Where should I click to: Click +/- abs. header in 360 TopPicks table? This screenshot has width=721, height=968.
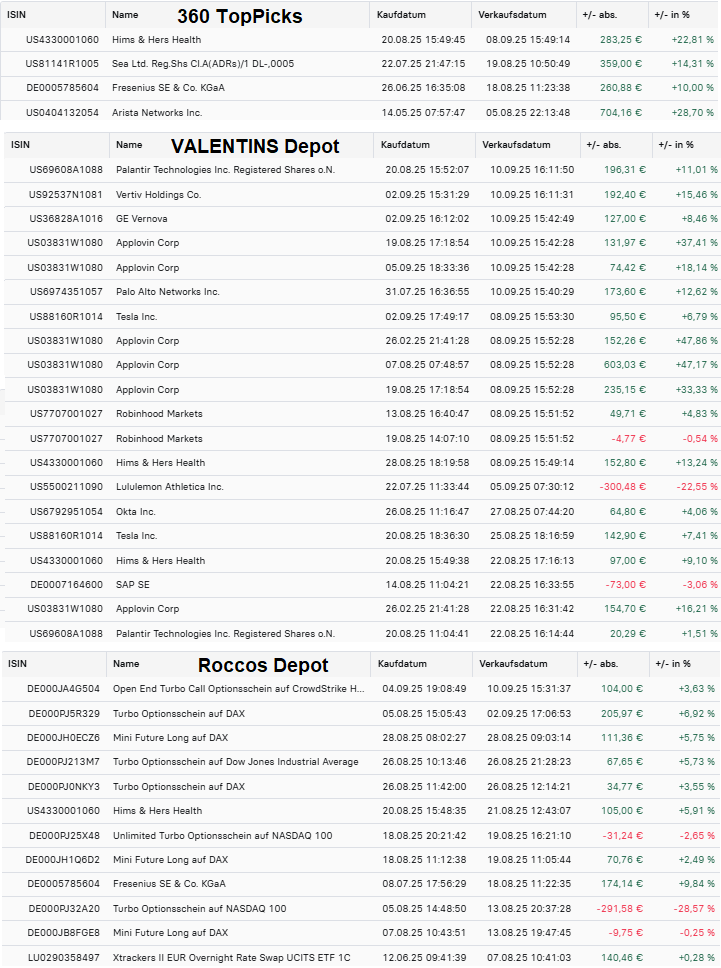[599, 15]
